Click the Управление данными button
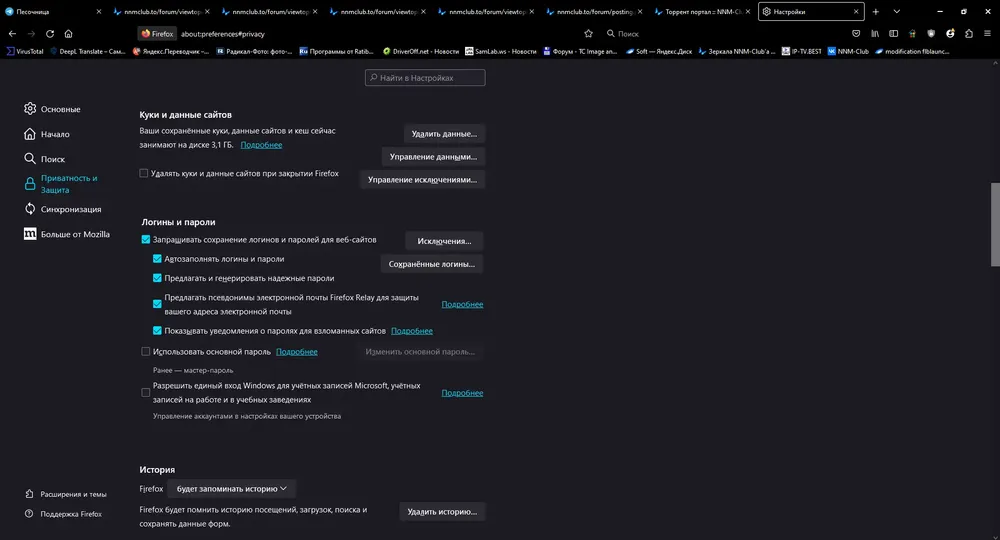Viewport: 1000px width, 540px height. 434,157
